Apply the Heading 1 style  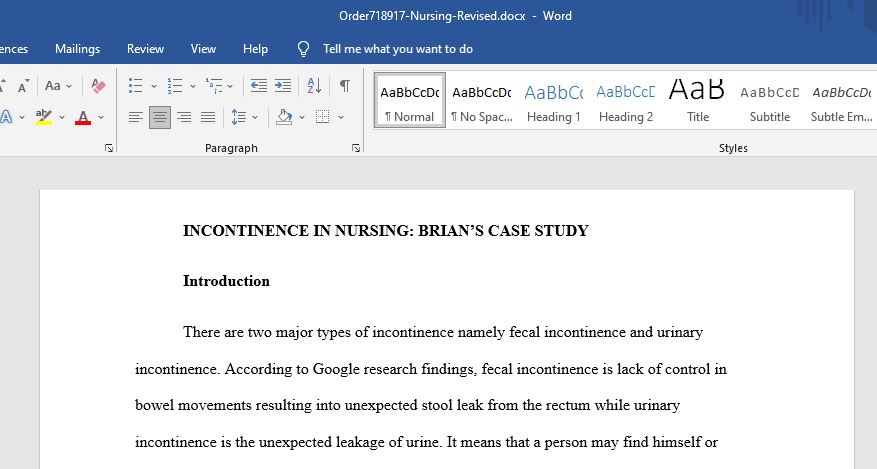pos(553,101)
